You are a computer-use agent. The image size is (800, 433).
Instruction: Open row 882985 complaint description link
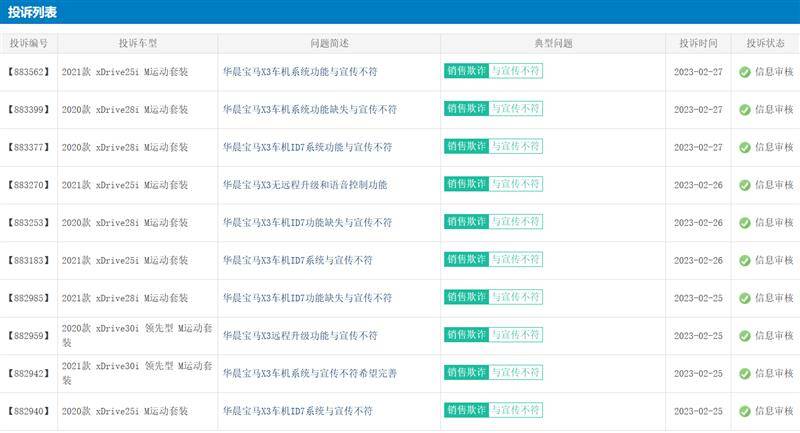click(x=307, y=298)
